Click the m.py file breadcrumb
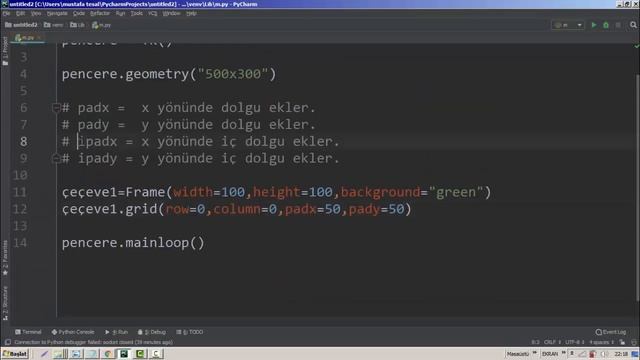Image resolution: width=640 pixels, height=360 pixels. coord(101,25)
